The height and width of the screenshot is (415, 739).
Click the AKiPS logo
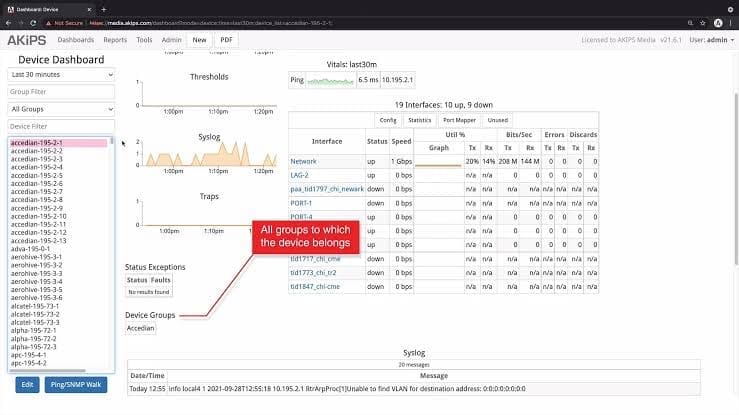click(27, 40)
